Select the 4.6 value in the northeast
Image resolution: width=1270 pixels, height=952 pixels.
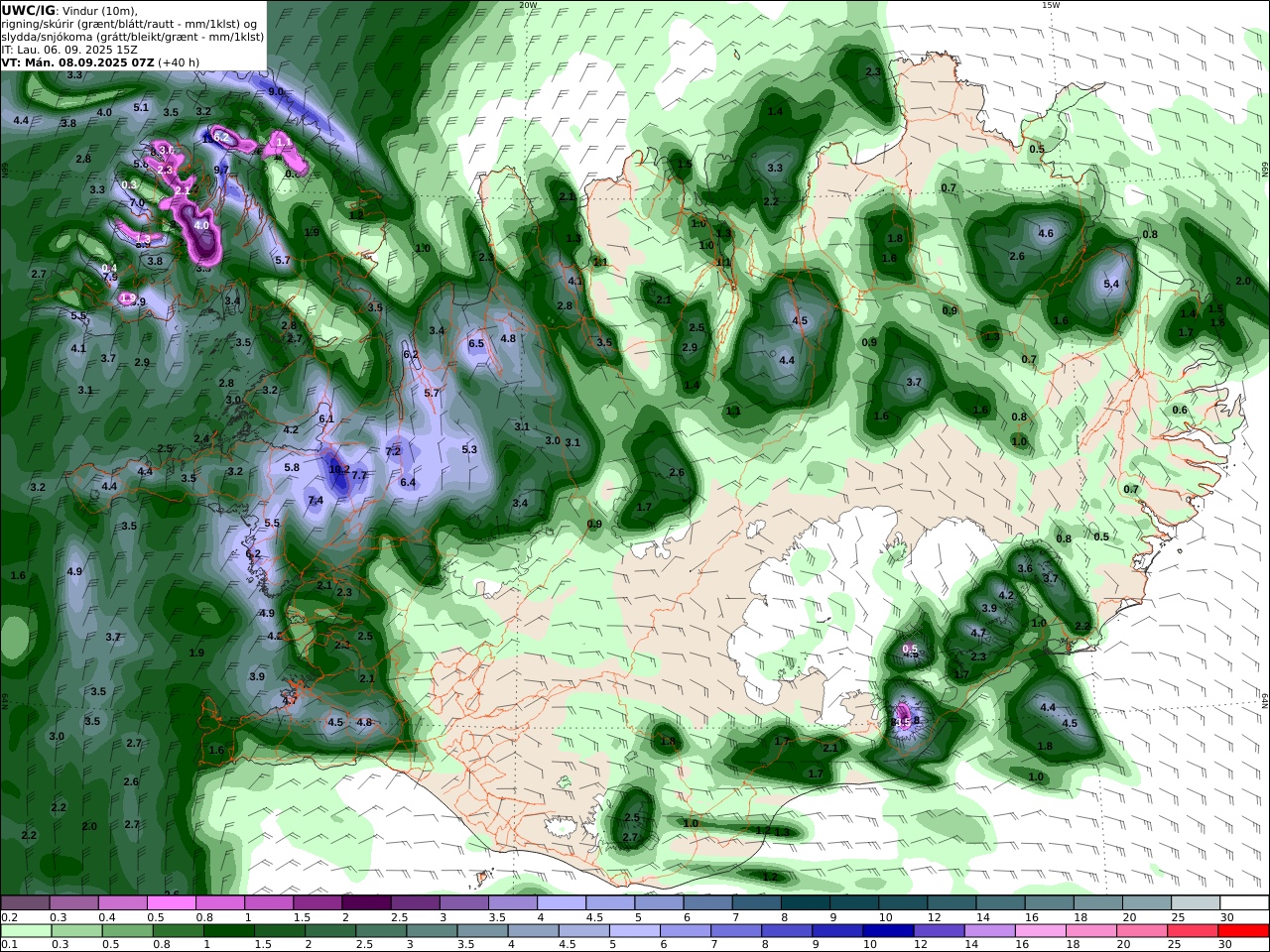point(1045,234)
